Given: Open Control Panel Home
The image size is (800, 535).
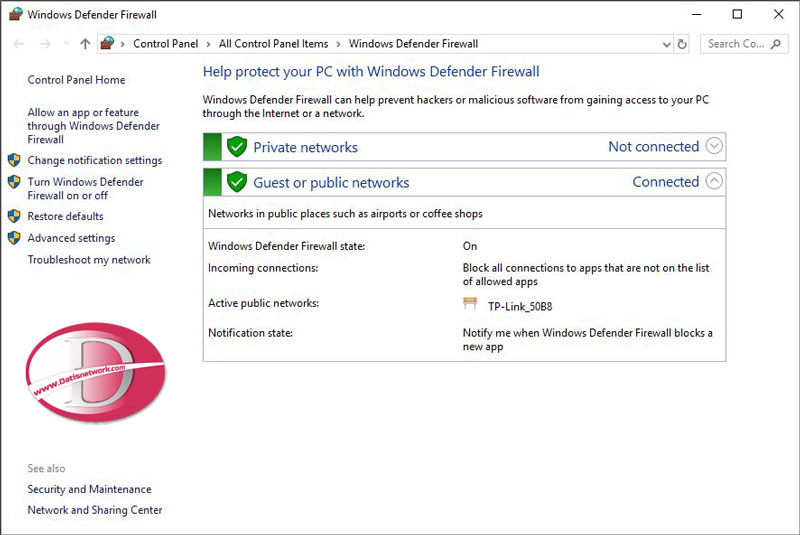Looking at the screenshot, I should [x=76, y=80].
